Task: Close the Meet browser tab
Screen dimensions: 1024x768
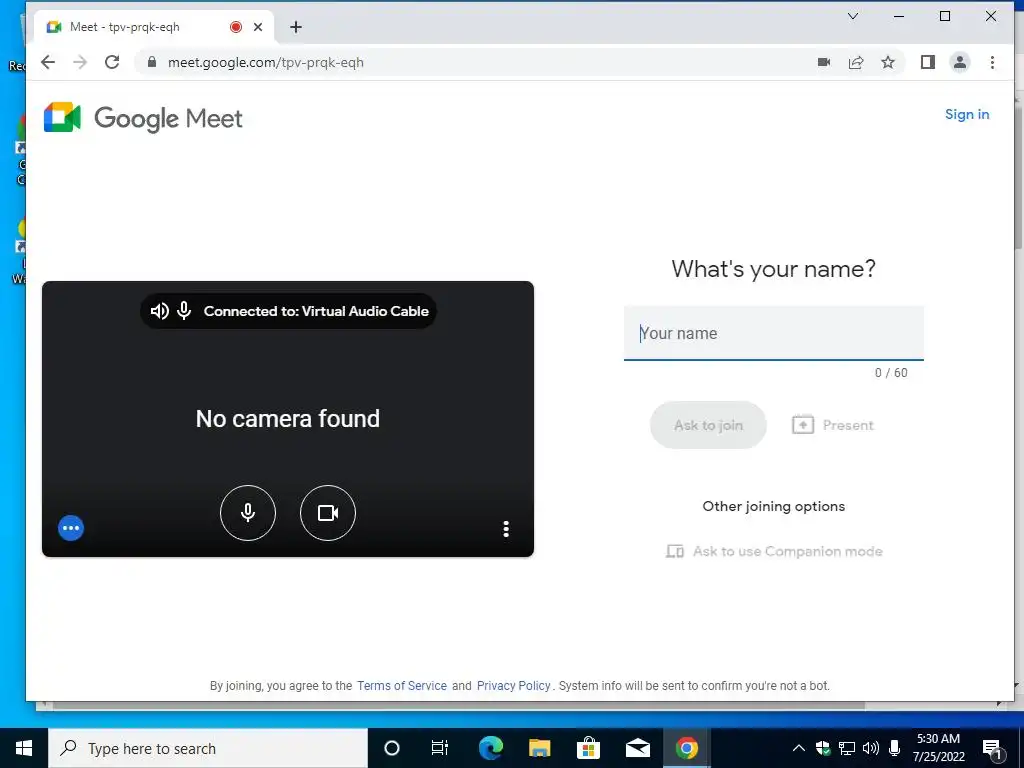Action: click(x=258, y=27)
